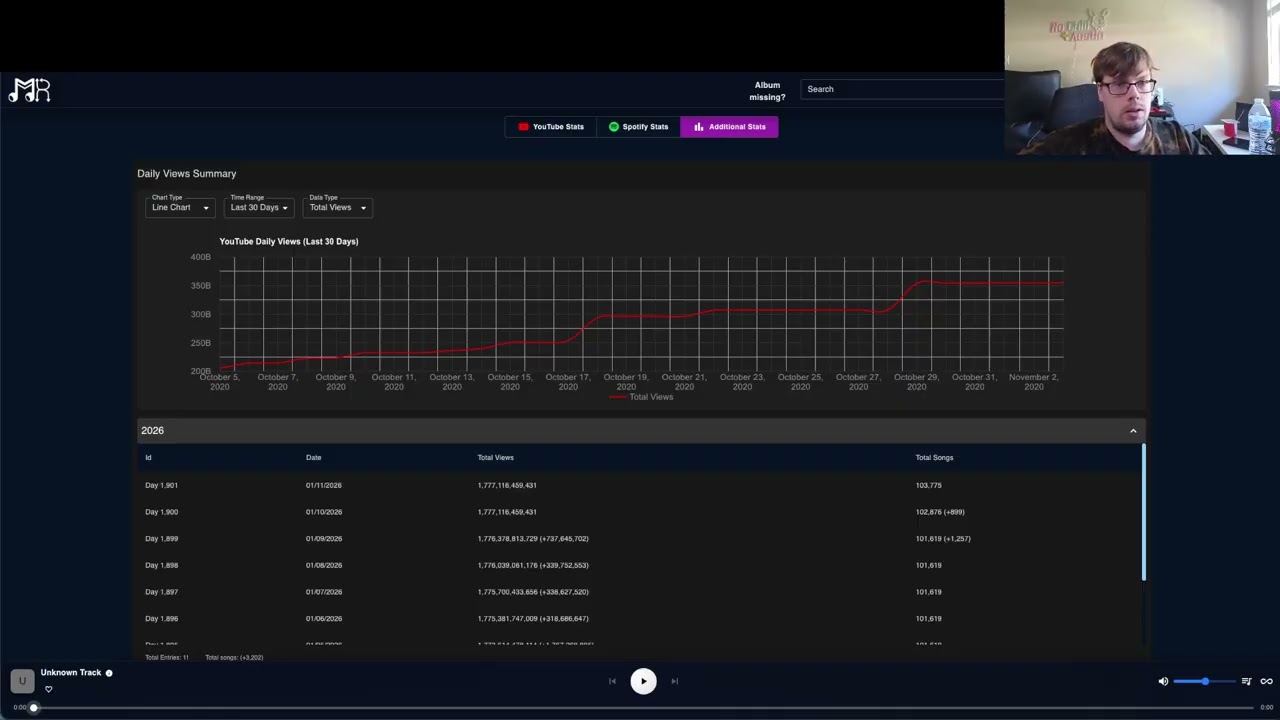Sort by Total Songs column header
The height and width of the screenshot is (720, 1280).
point(934,458)
